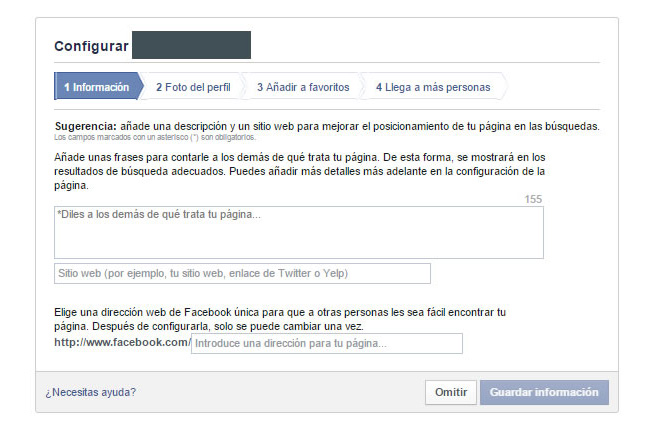The width and height of the screenshot is (656, 430).
Task: Click the asterisk mandatory fields note
Action: tap(155, 137)
